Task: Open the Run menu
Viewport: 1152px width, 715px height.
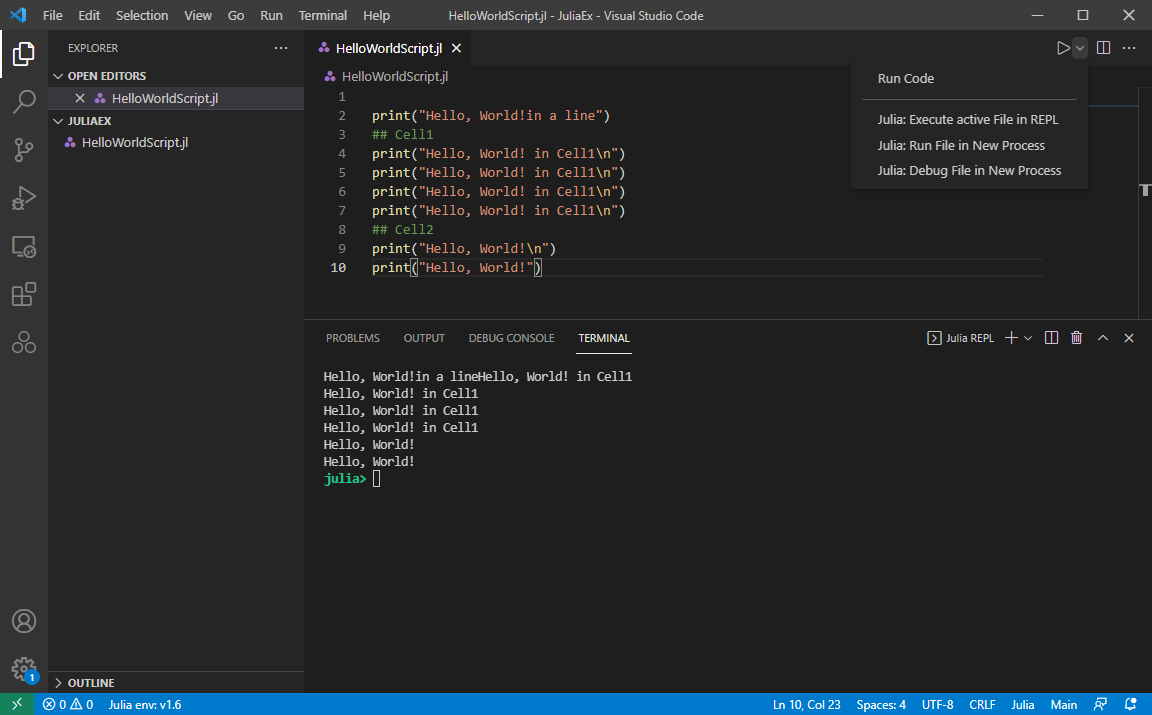Action: pyautogui.click(x=271, y=15)
